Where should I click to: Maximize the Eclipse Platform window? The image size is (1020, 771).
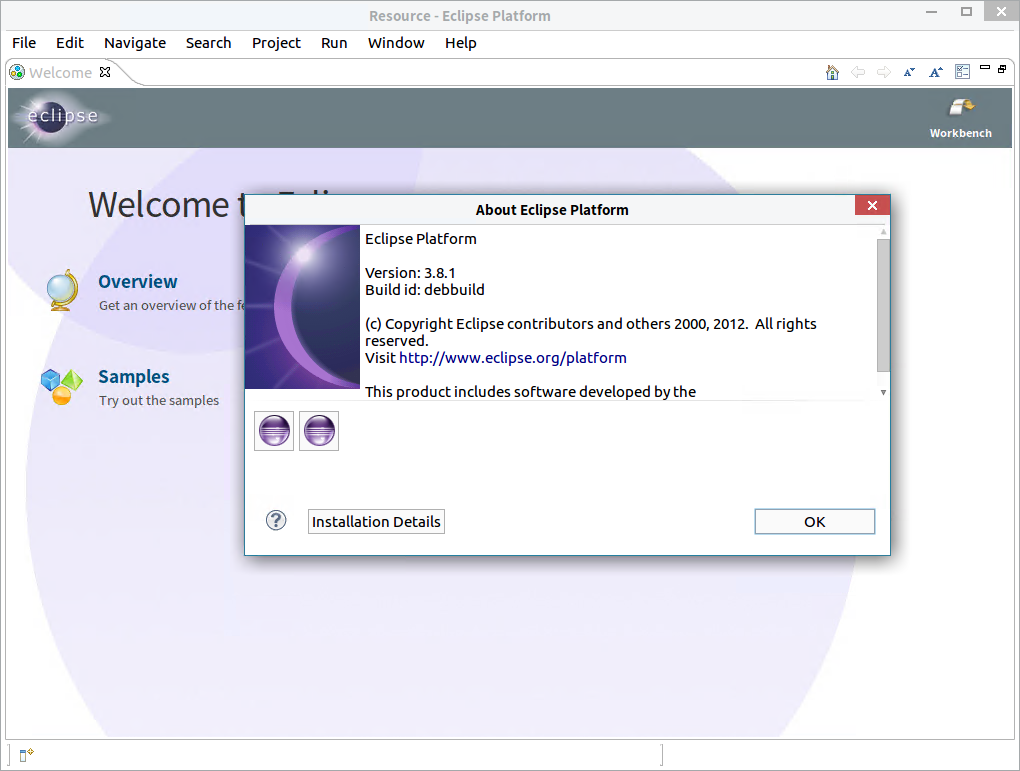966,12
